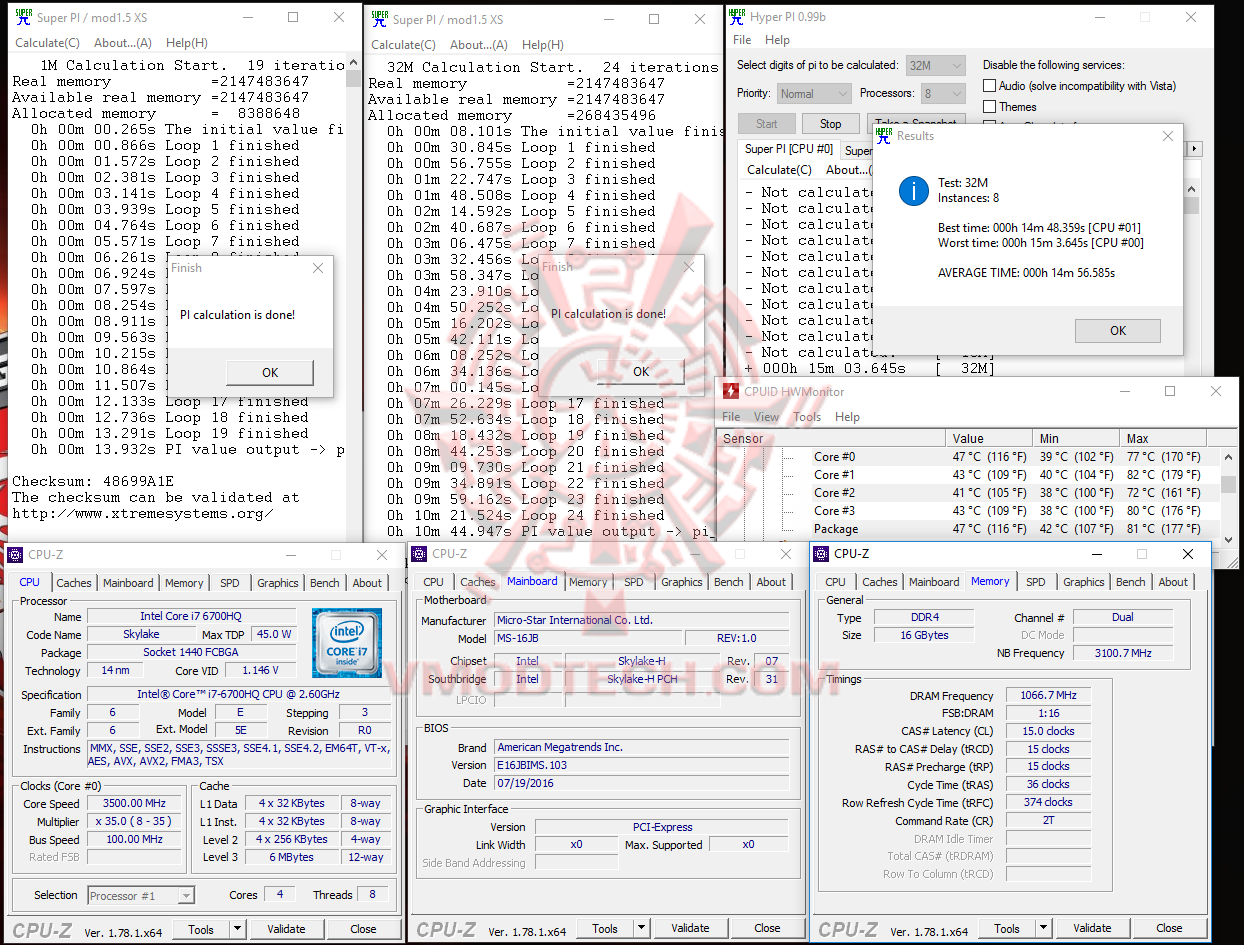Close the 1M Finish dialog using its X

317,268
